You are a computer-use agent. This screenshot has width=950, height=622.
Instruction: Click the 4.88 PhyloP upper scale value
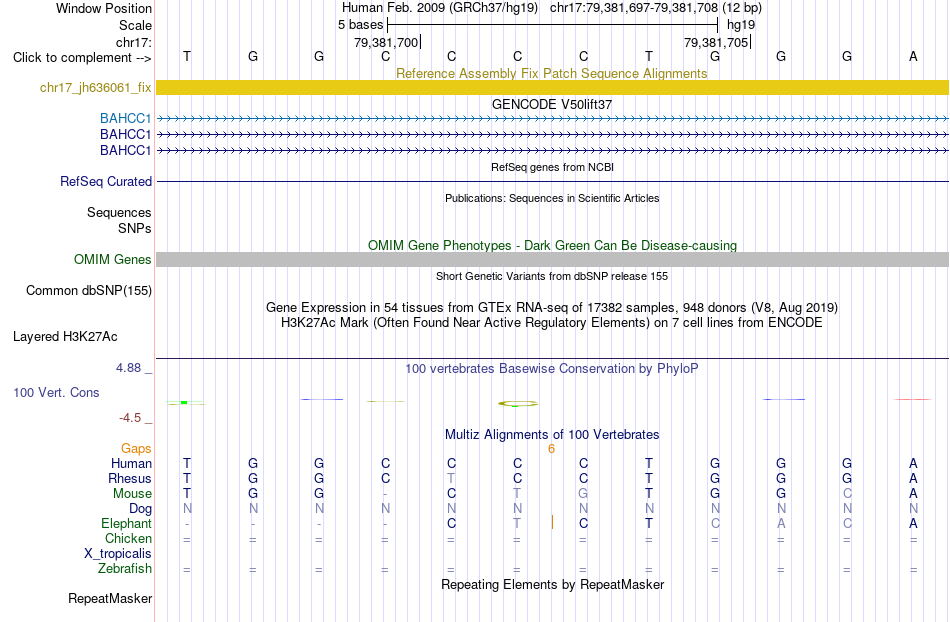click(x=128, y=368)
